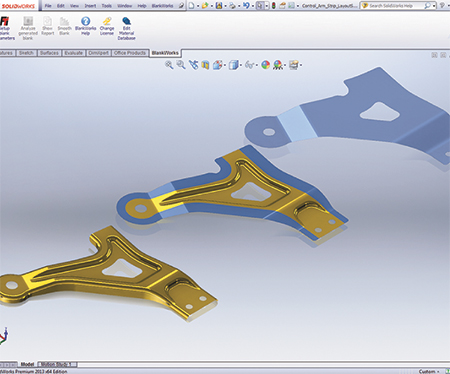Open the Help menu
The width and height of the screenshot is (450, 374).
pos(142,6)
